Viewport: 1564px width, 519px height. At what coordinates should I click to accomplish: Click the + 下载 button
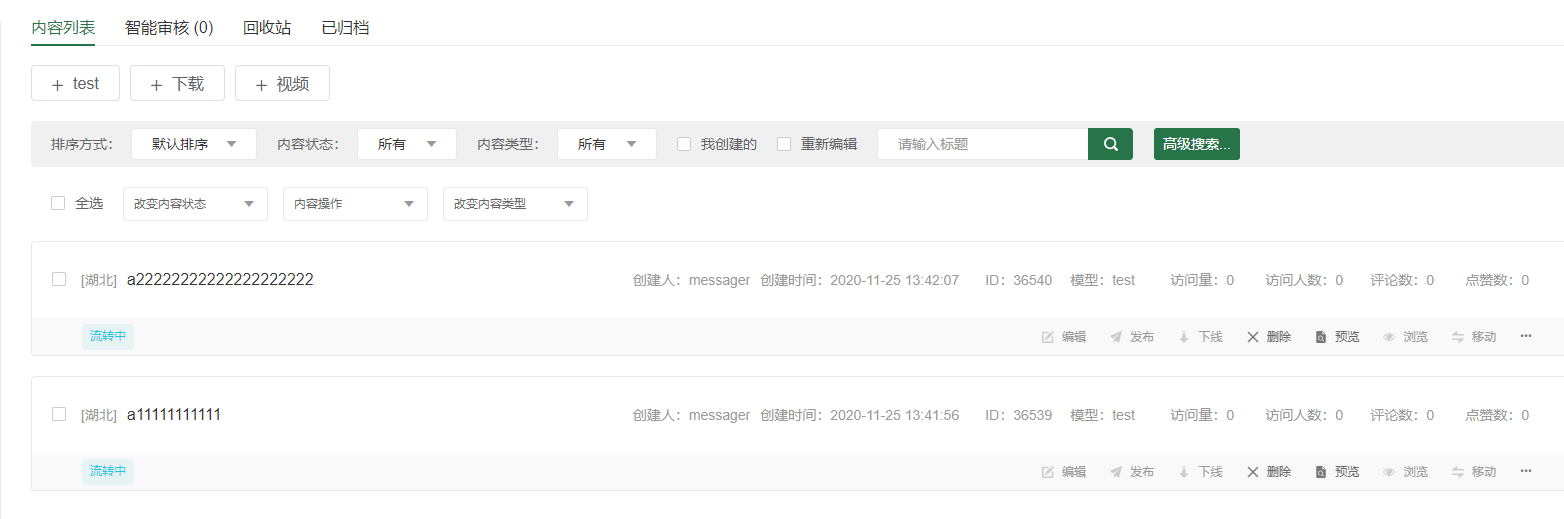177,84
